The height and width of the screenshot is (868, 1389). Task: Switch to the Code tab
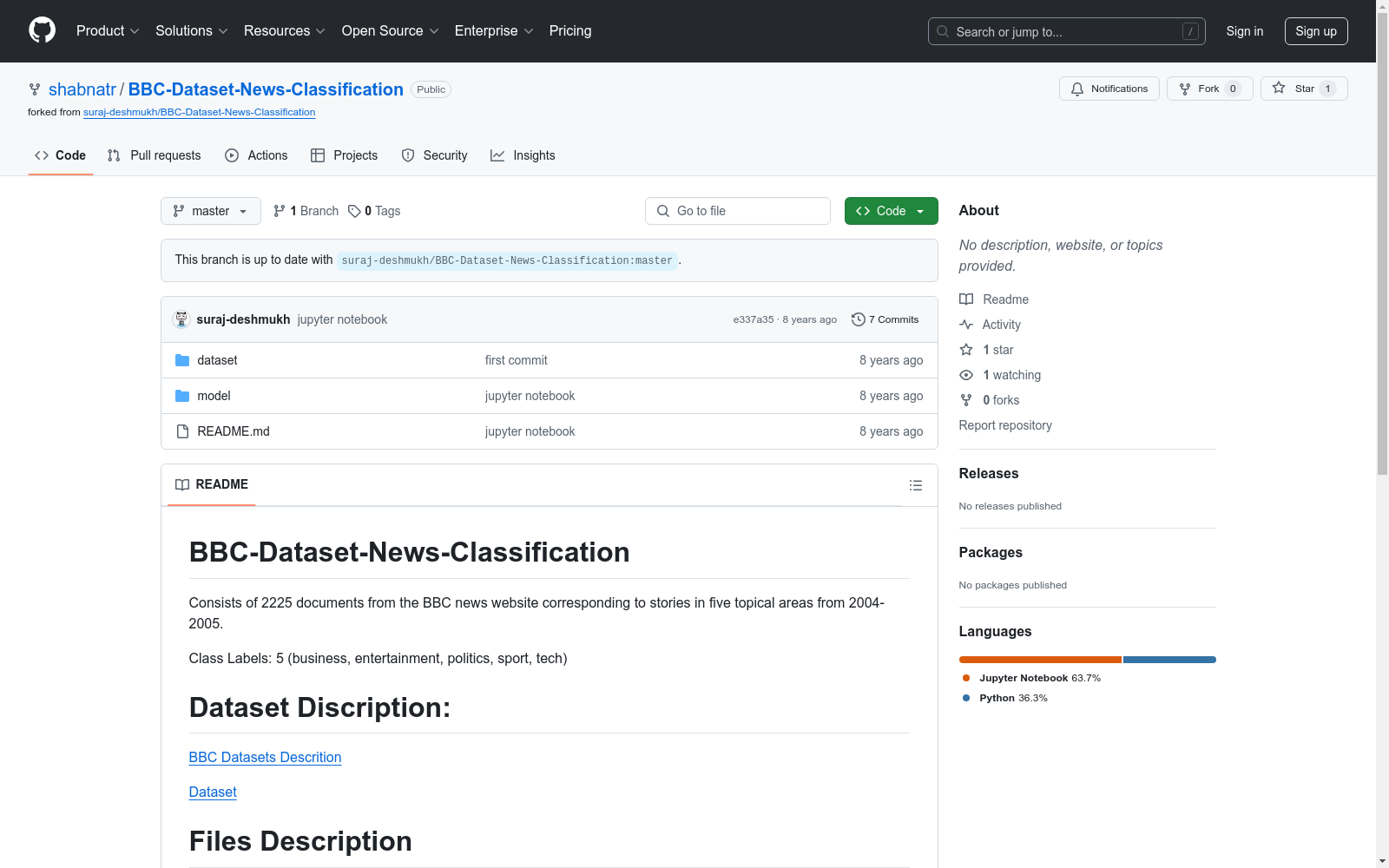61,155
